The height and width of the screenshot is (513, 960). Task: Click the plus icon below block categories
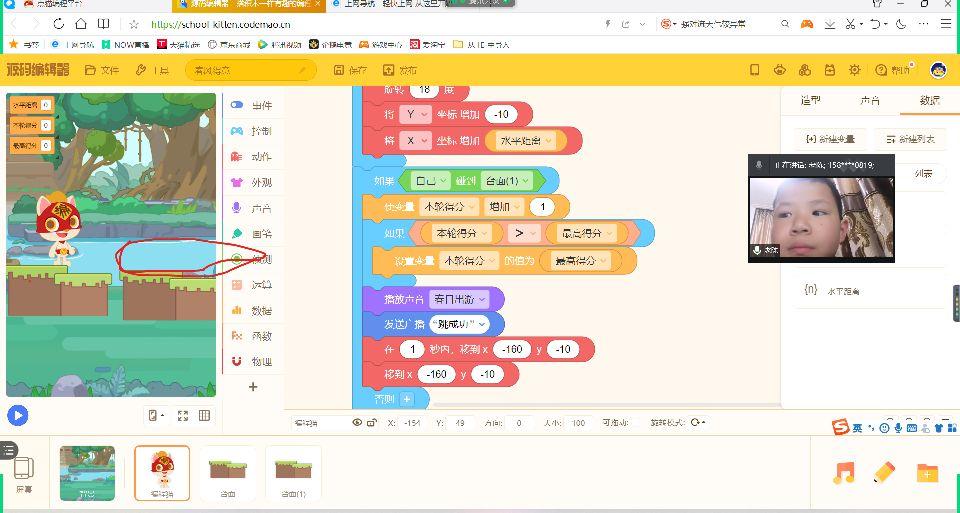[x=253, y=387]
